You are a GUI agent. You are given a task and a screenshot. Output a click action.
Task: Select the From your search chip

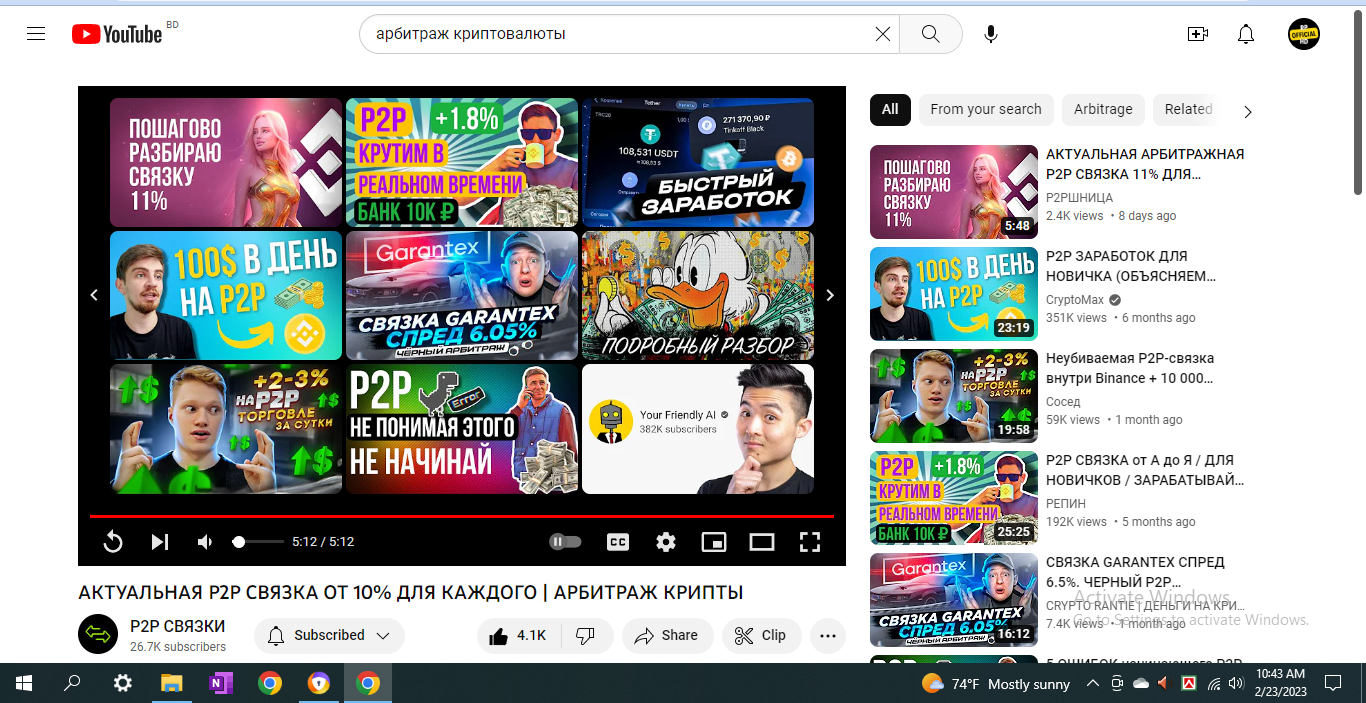coord(986,109)
